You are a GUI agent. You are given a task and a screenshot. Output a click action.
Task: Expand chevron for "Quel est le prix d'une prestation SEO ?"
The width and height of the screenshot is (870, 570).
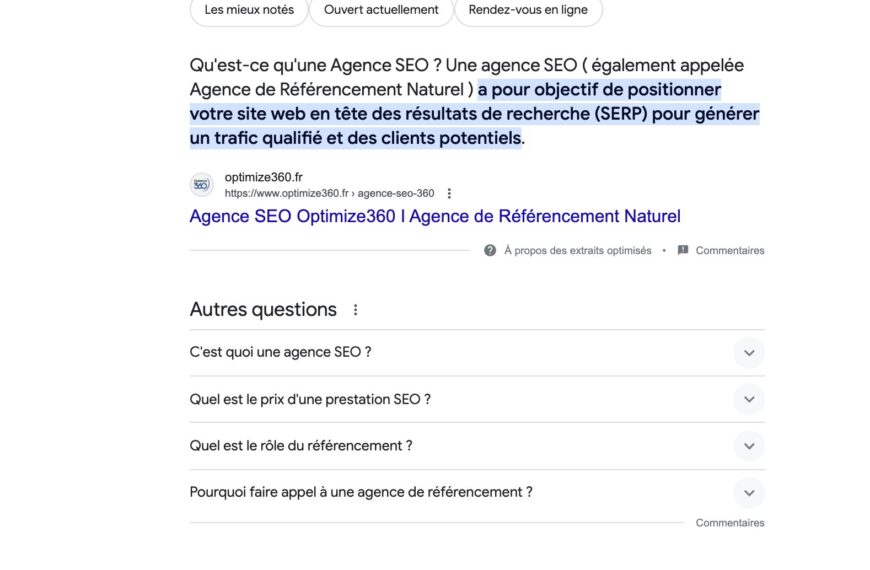(x=748, y=399)
